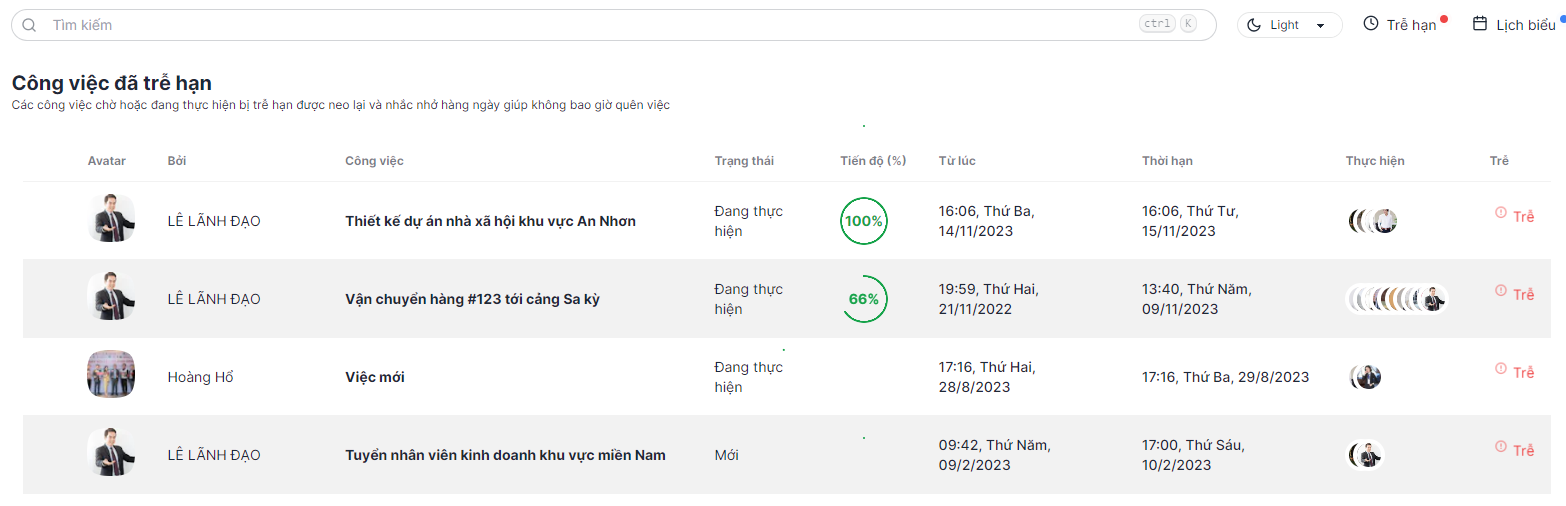Open task Thiết kế dự án nhà xã hội

[x=490, y=221]
